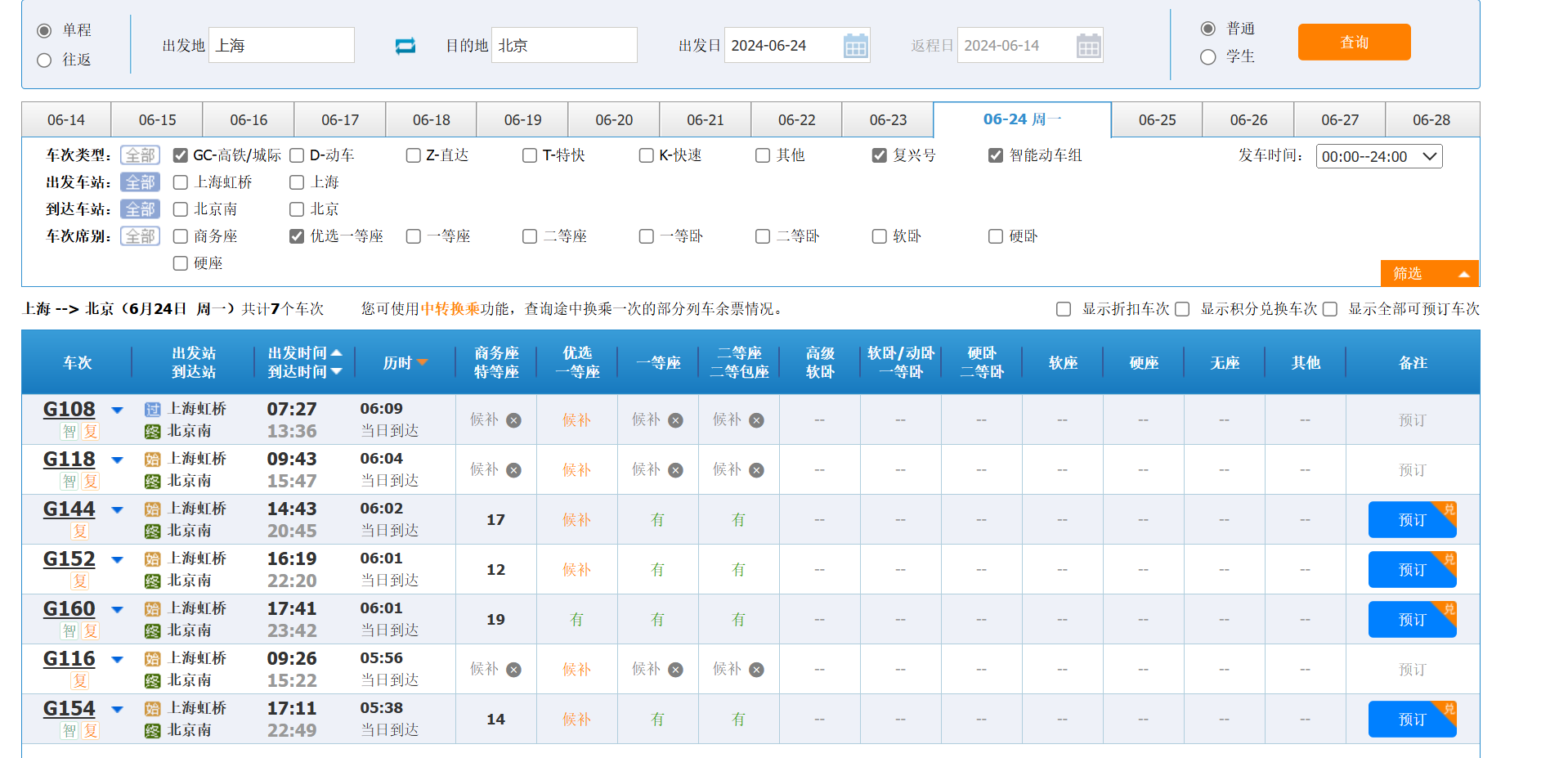
Task: Click the 智 smart-train badge under G108
Action: click(69, 432)
